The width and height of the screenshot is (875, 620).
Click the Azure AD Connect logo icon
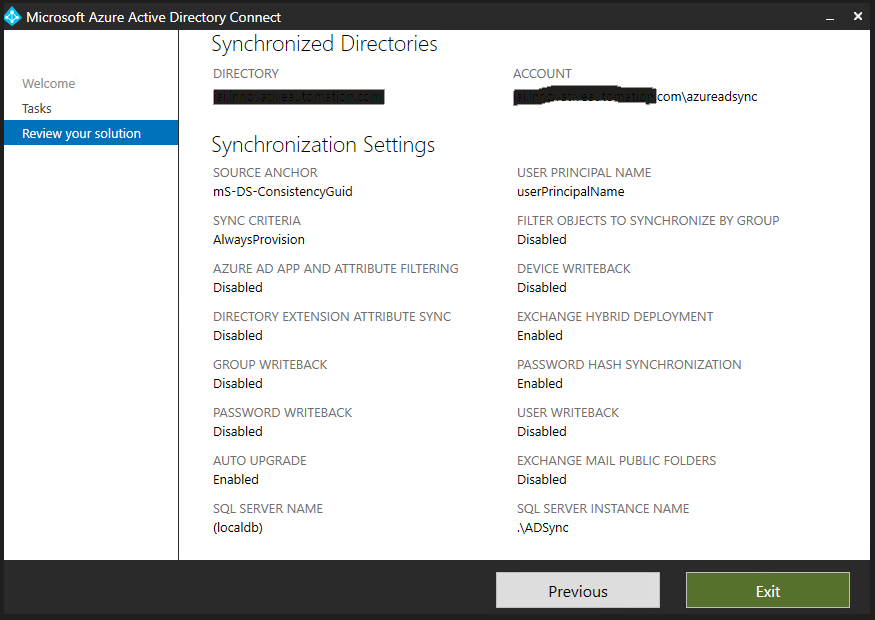[12, 17]
